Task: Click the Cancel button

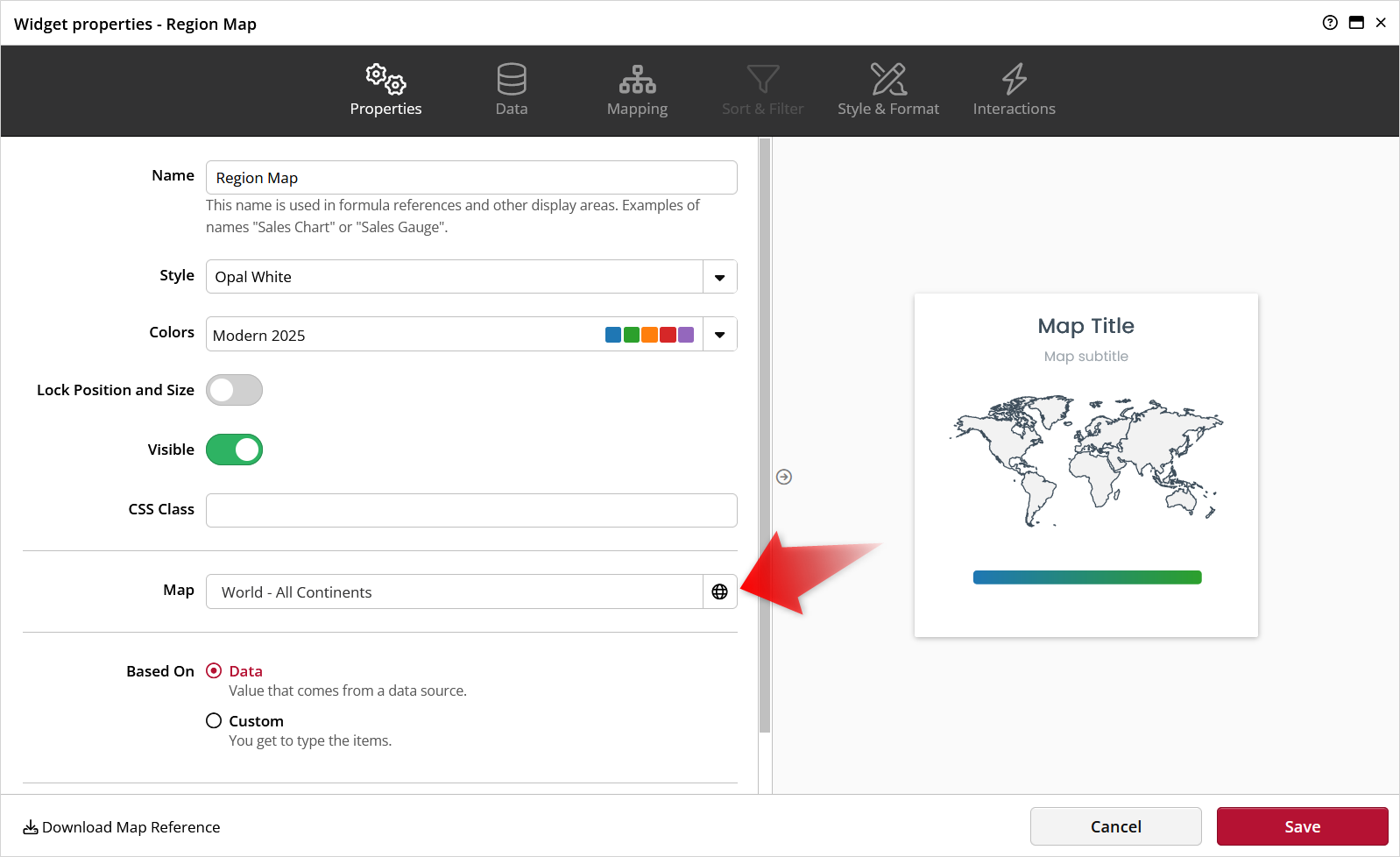Action: click(x=1116, y=826)
